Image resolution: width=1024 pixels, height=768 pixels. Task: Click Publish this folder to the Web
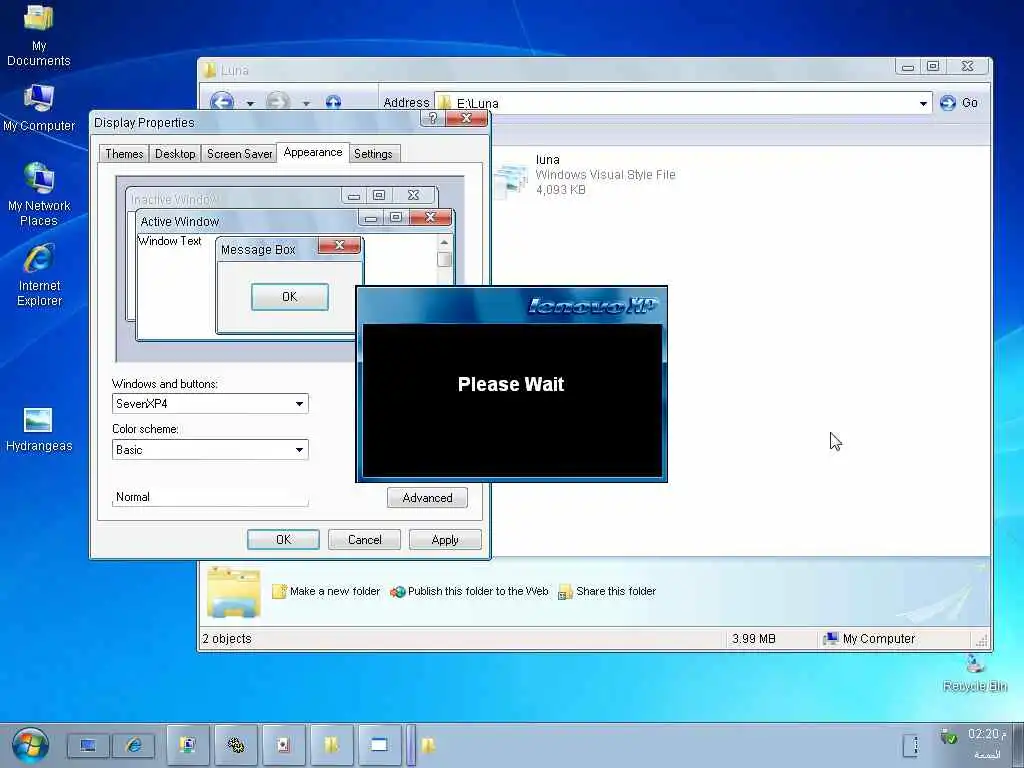pyautogui.click(x=469, y=591)
